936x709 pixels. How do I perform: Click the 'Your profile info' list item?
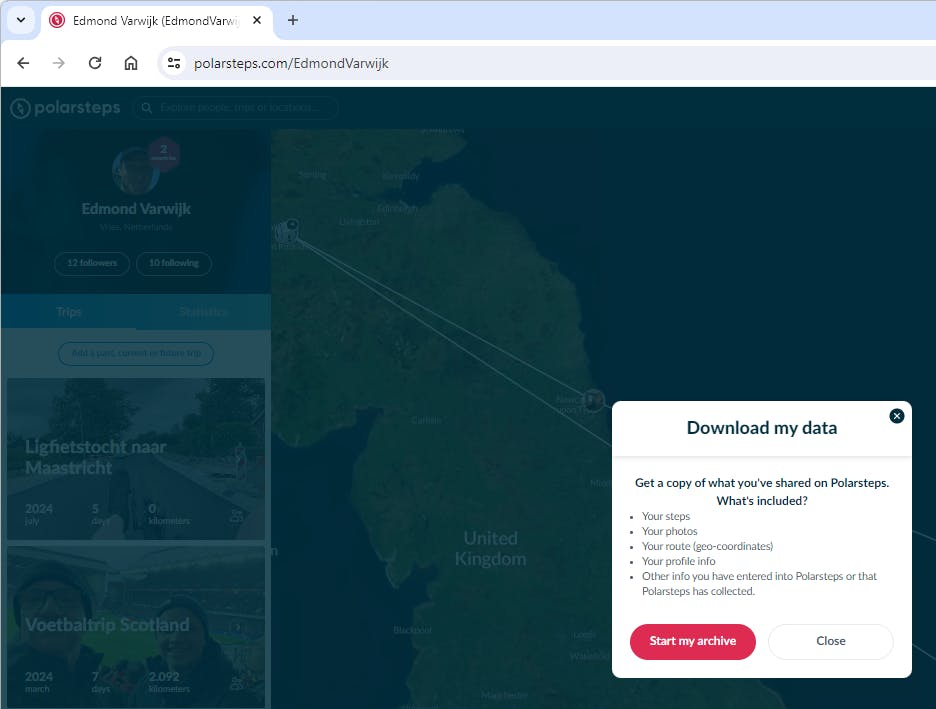[678, 561]
